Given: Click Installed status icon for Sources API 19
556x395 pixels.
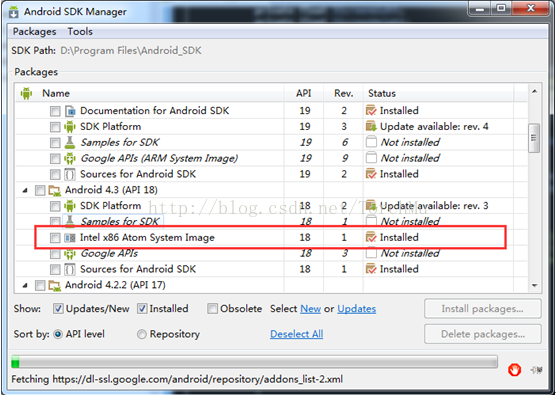Looking at the screenshot, I should (x=371, y=174).
